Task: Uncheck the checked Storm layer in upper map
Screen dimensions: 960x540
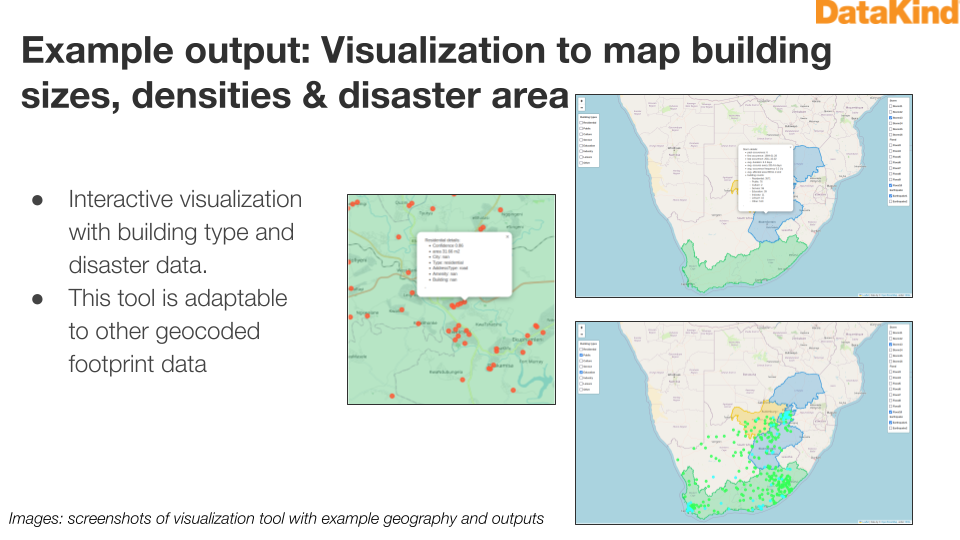Action: pyautogui.click(x=890, y=118)
